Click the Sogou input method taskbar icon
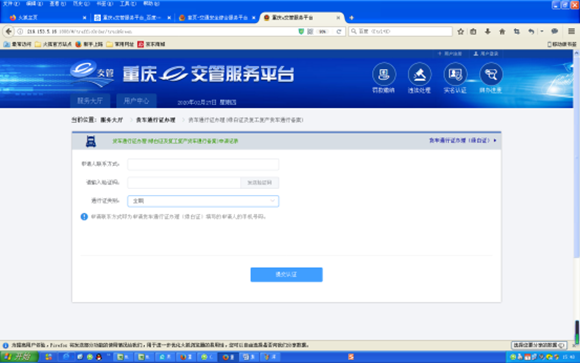The width and height of the screenshot is (580, 363). point(351,357)
